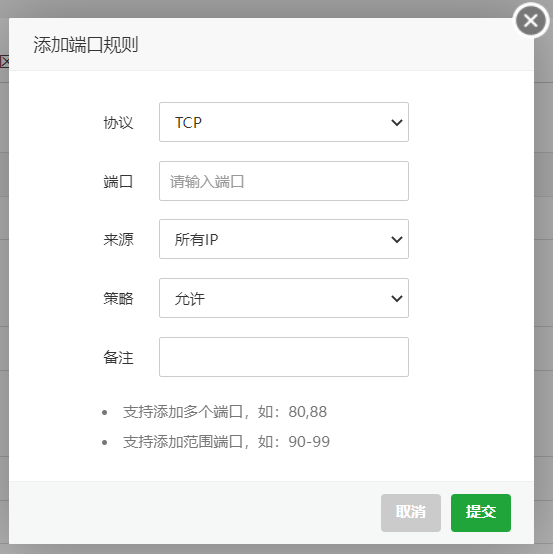This screenshot has height=554, width=553.
Task: Open the 来源 所有IP dropdown
Action: click(284, 239)
